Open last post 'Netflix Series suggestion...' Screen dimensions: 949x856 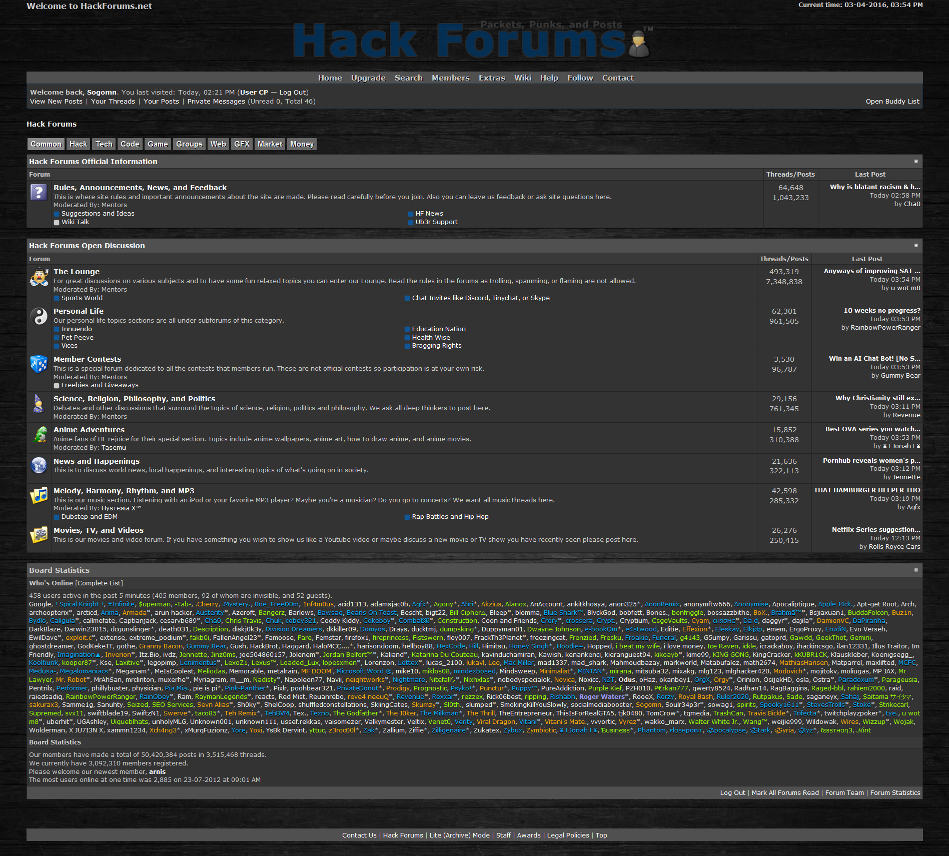click(x=875, y=530)
